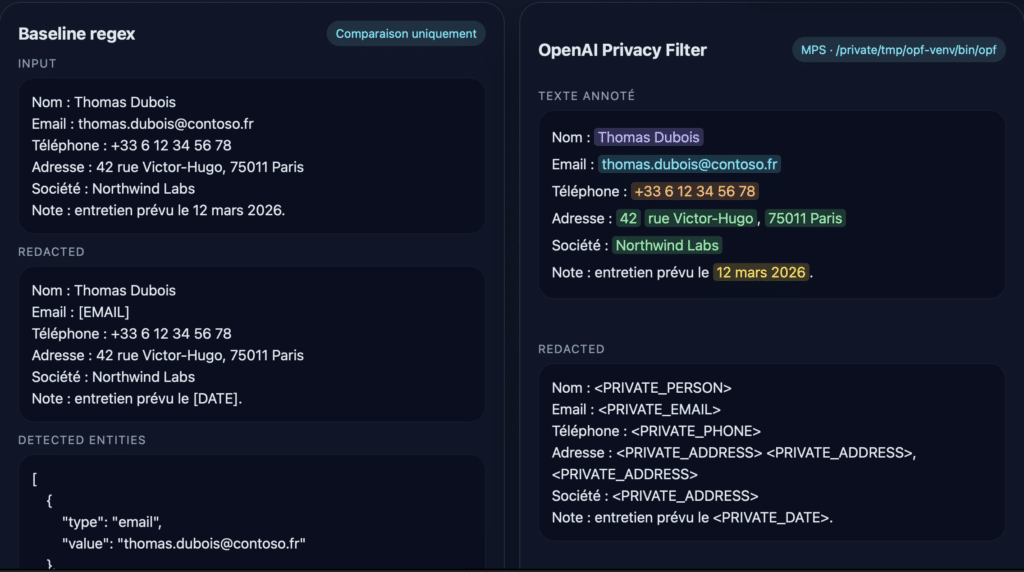This screenshot has width=1024, height=572.
Task: Click the "TEXTE ANNOTÉ" section label
Action: [586, 96]
